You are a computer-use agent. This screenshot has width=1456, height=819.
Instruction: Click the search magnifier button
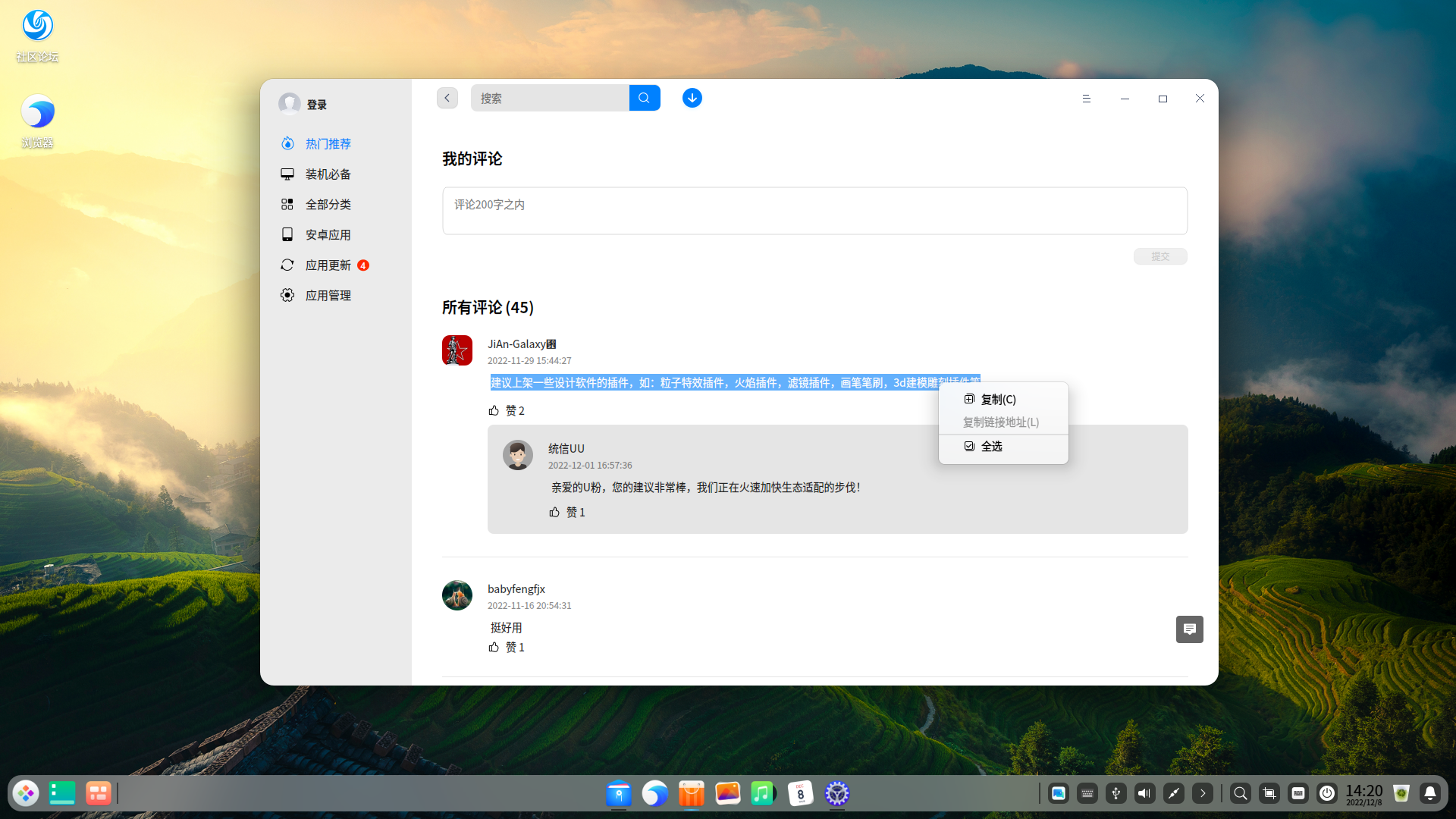pos(645,98)
